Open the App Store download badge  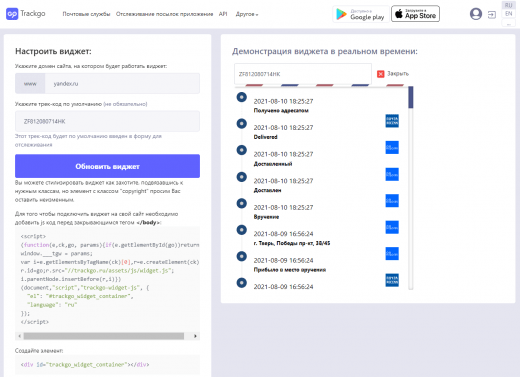coord(415,14)
